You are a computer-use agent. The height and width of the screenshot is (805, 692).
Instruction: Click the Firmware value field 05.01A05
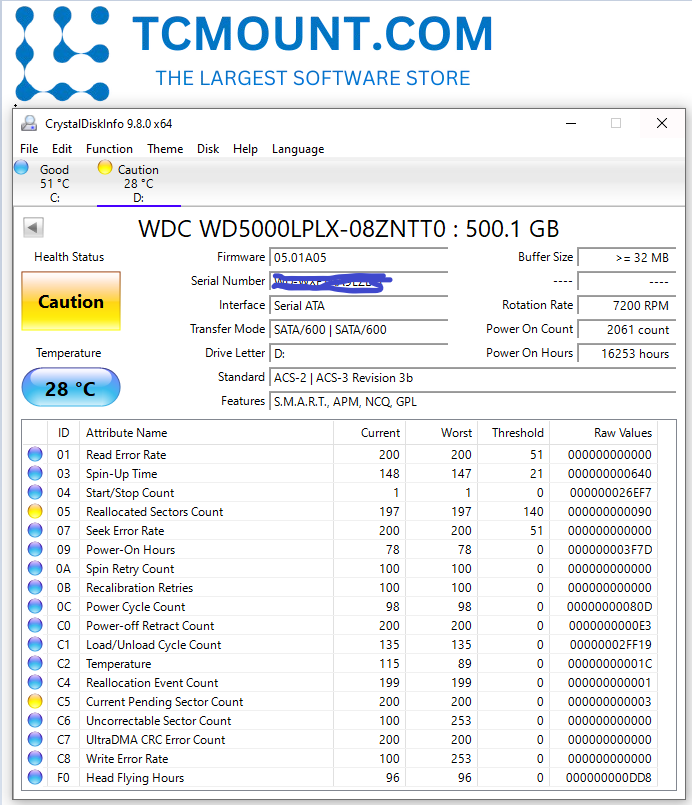click(358, 257)
